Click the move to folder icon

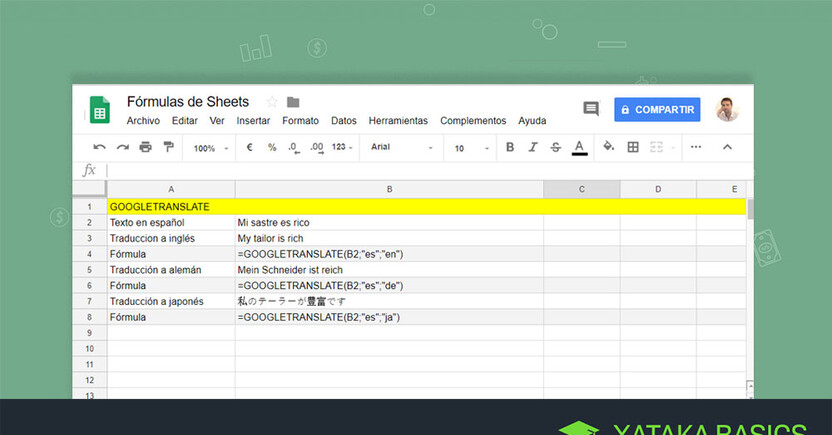293,102
